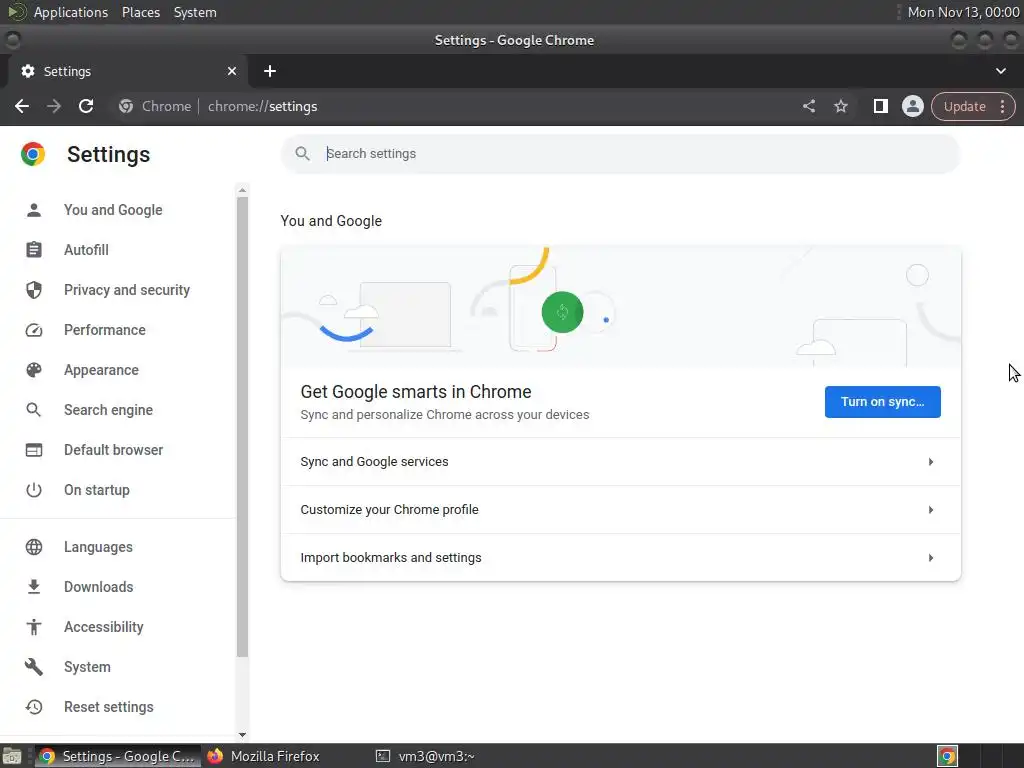The width and height of the screenshot is (1024, 768).
Task: Open a new tab with plus icon
Action: point(270,71)
